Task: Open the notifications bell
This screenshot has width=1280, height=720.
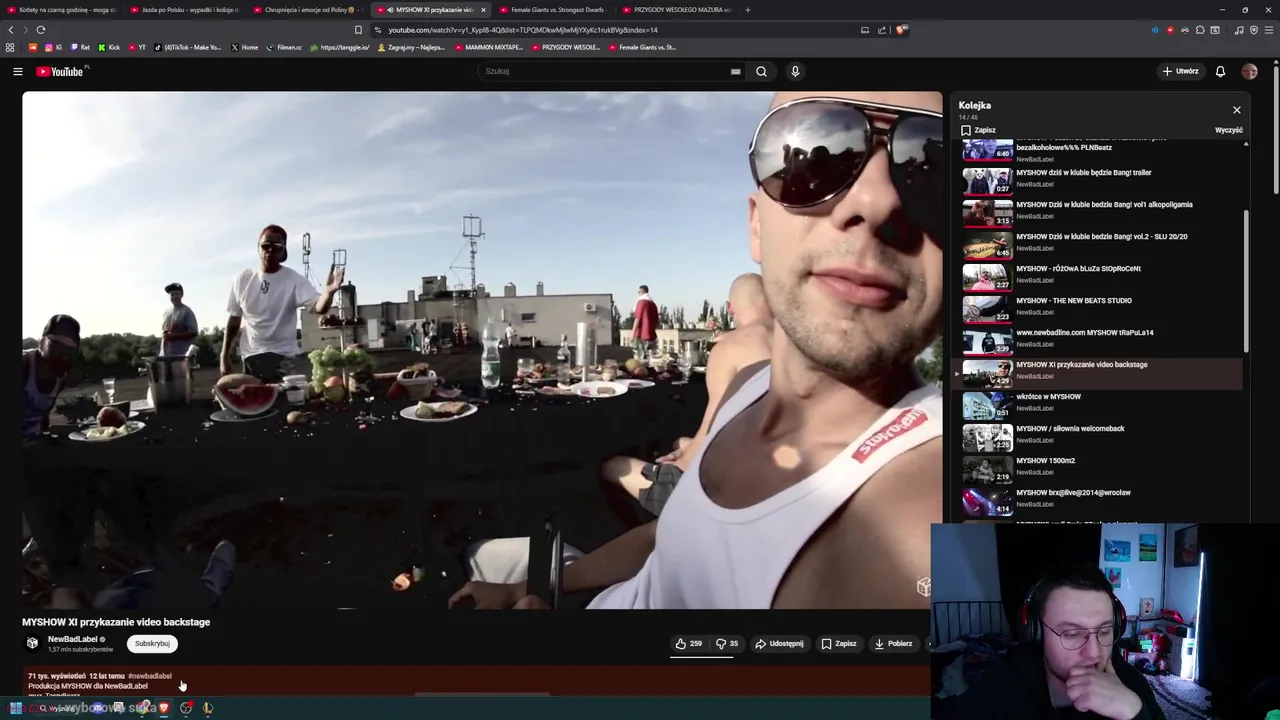Action: 1220,71
